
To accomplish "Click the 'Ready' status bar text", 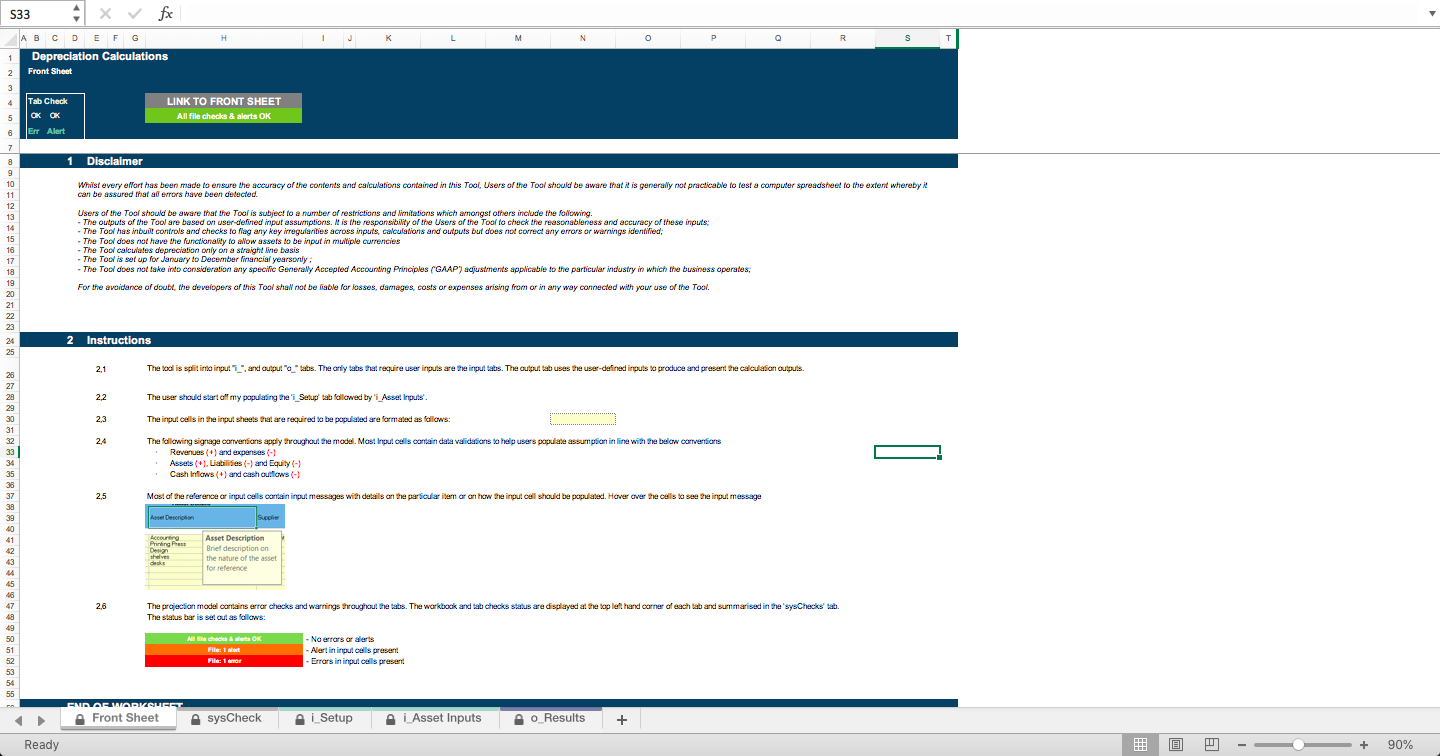I will pyautogui.click(x=42, y=745).
